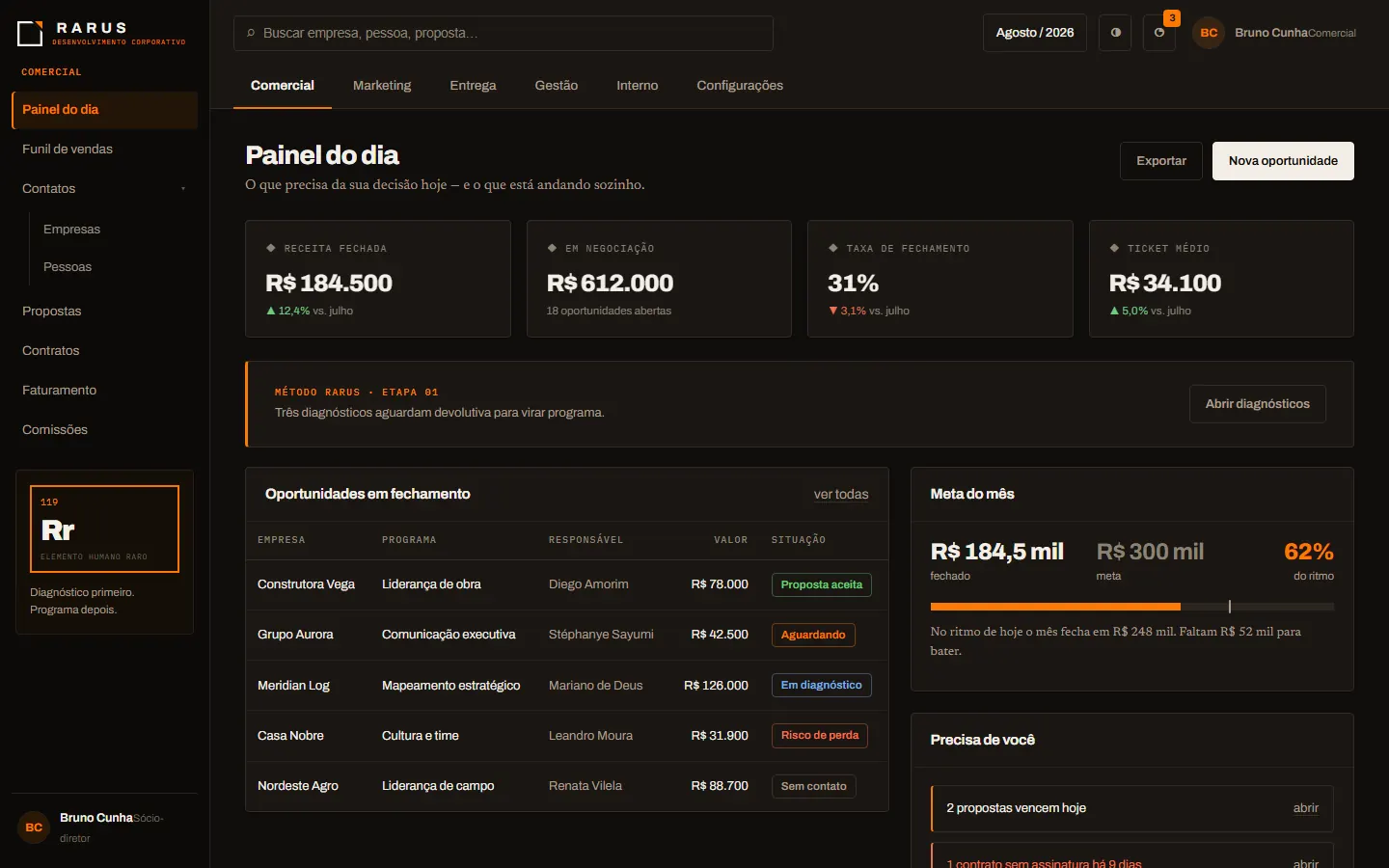Follow the ver todas link

click(x=841, y=495)
